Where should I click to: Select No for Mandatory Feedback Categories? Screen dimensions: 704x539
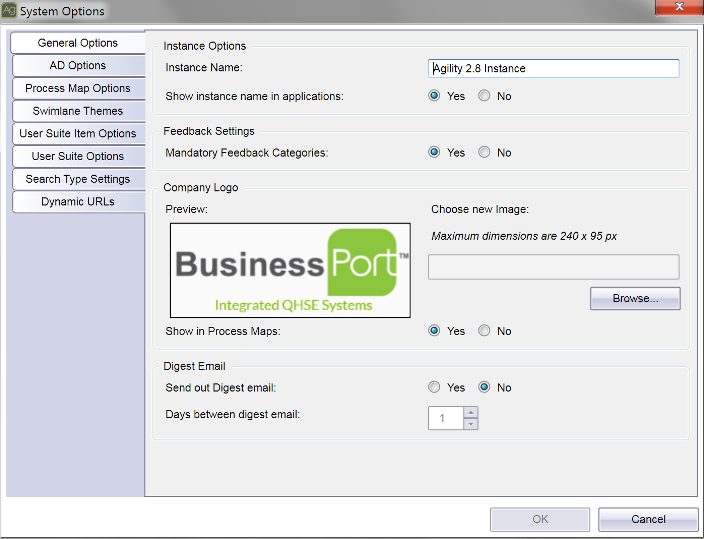tap(484, 152)
